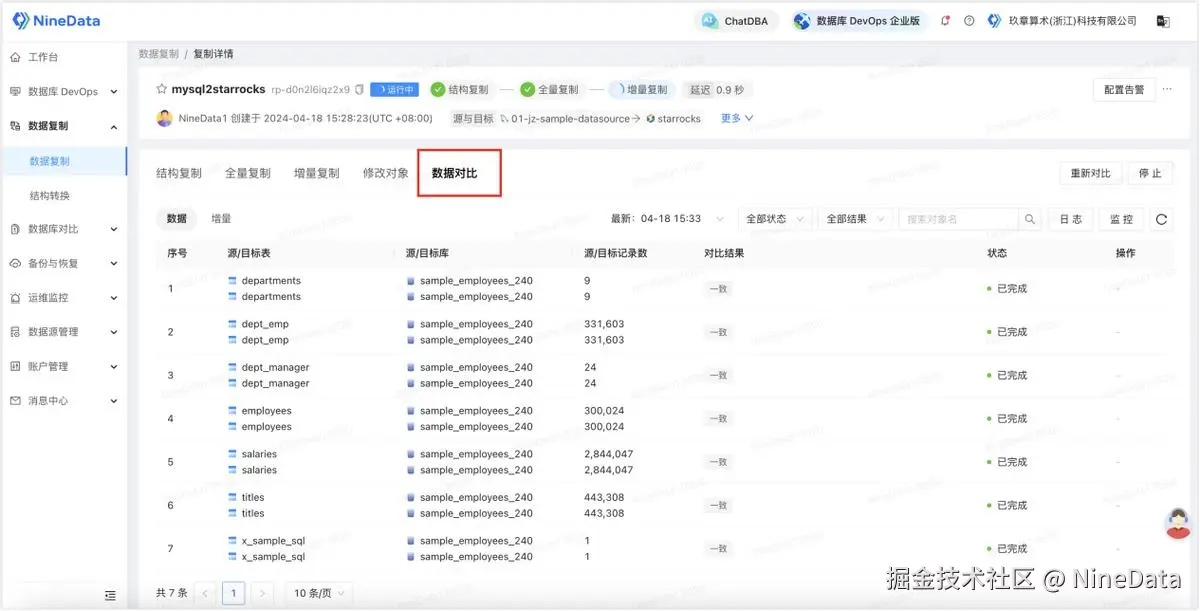Click 一致 result tag for employees row

717,419
